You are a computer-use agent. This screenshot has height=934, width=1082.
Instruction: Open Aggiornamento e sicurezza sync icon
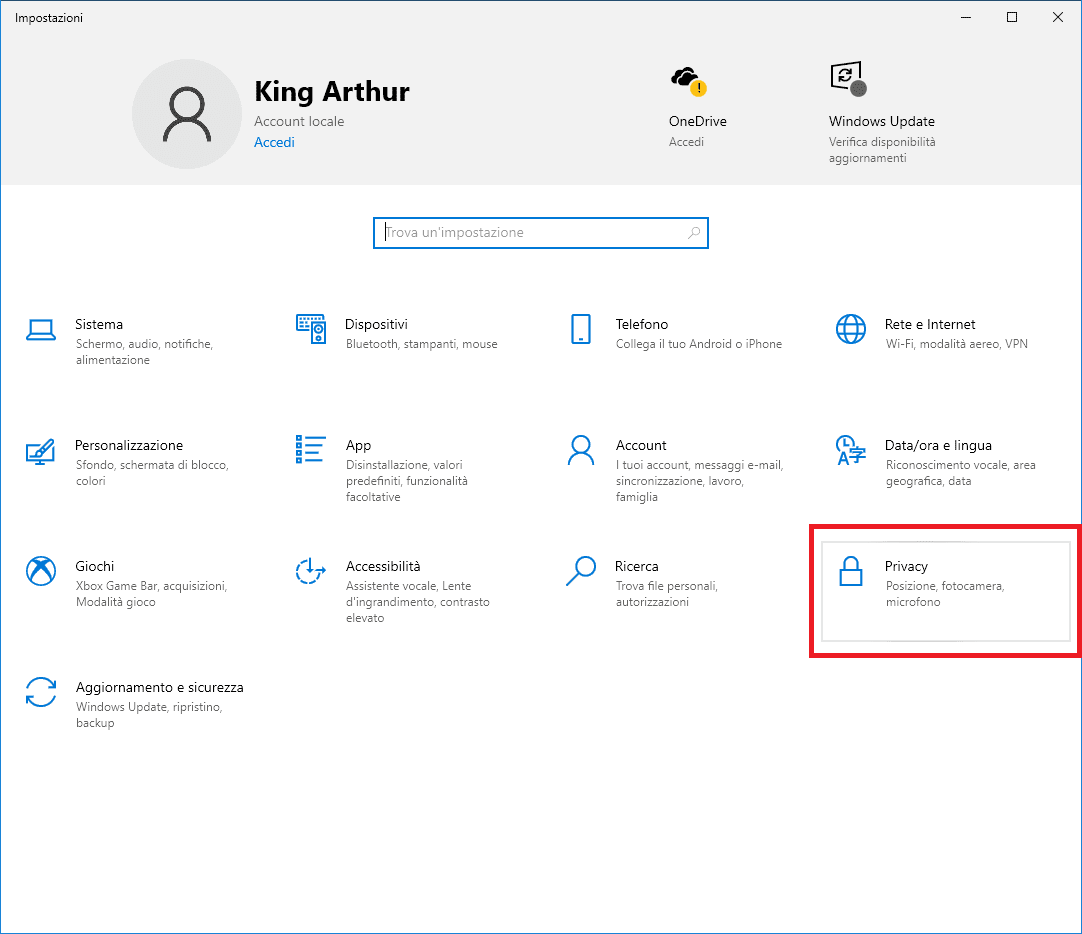40,692
